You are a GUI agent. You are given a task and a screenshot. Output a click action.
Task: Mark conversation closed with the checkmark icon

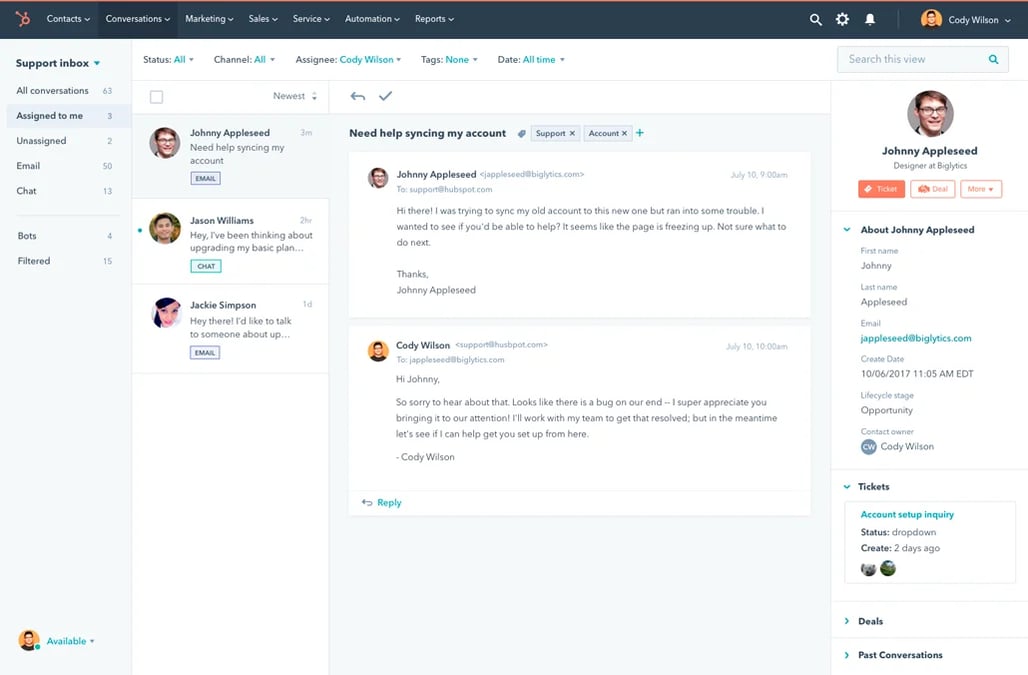click(x=385, y=96)
